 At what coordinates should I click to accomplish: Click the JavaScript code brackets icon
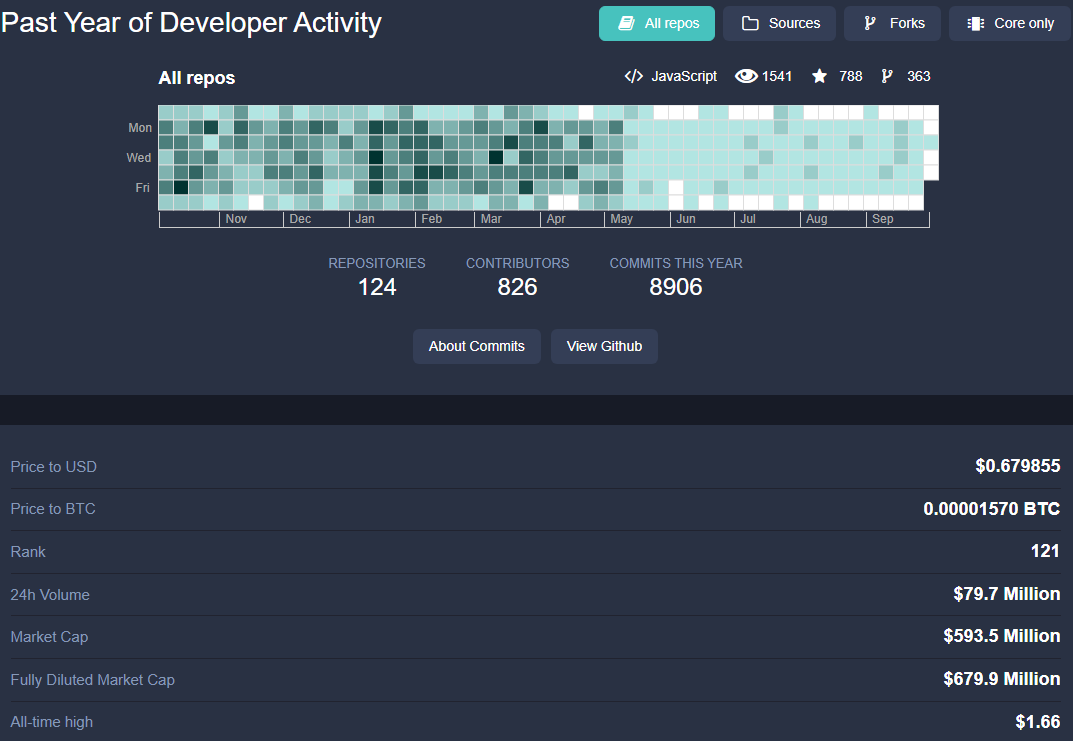pyautogui.click(x=634, y=76)
